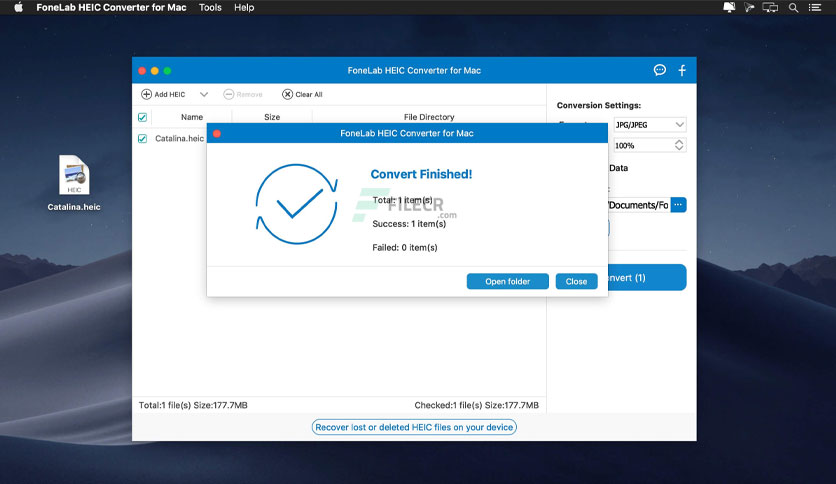
Task: Adjust the 100% quality stepper
Action: pos(679,145)
